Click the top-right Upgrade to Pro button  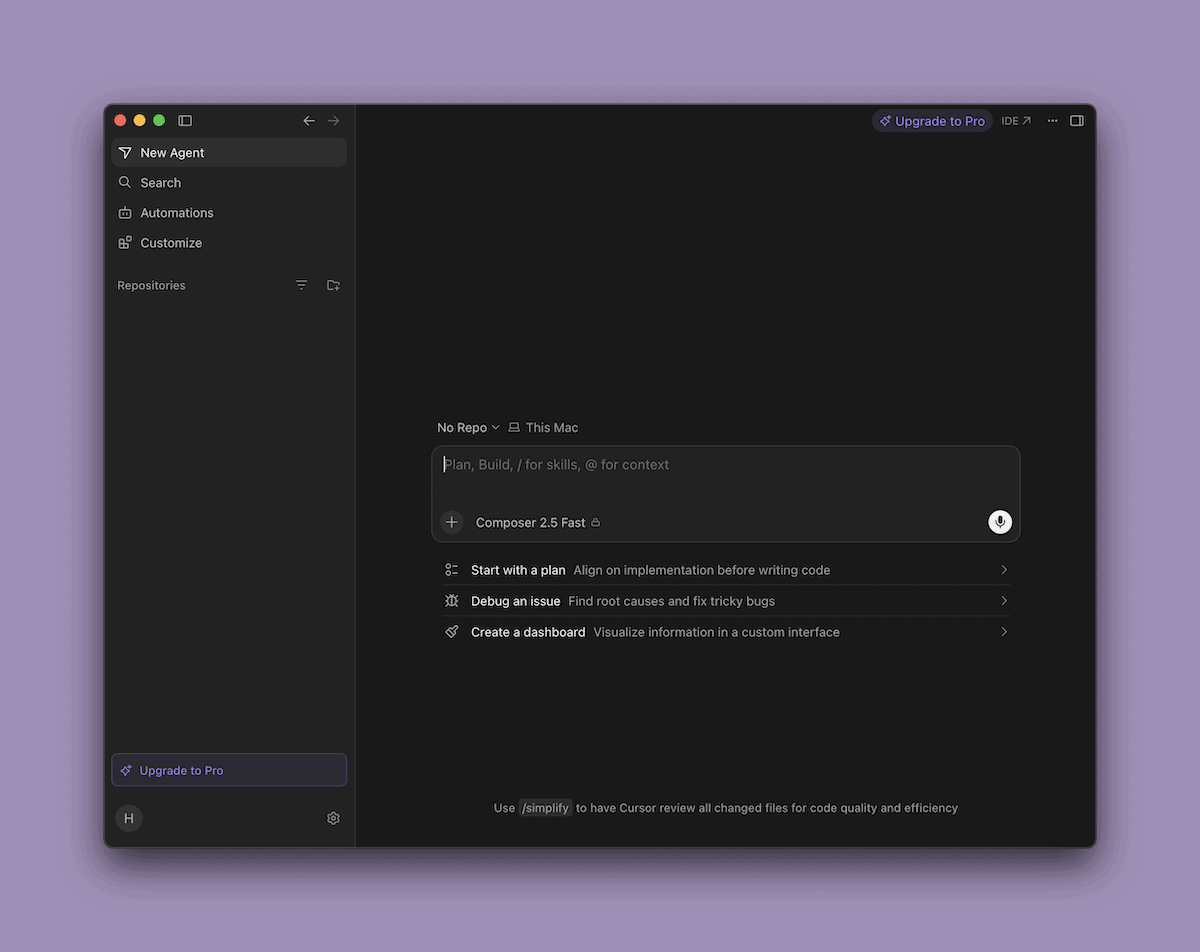932,121
